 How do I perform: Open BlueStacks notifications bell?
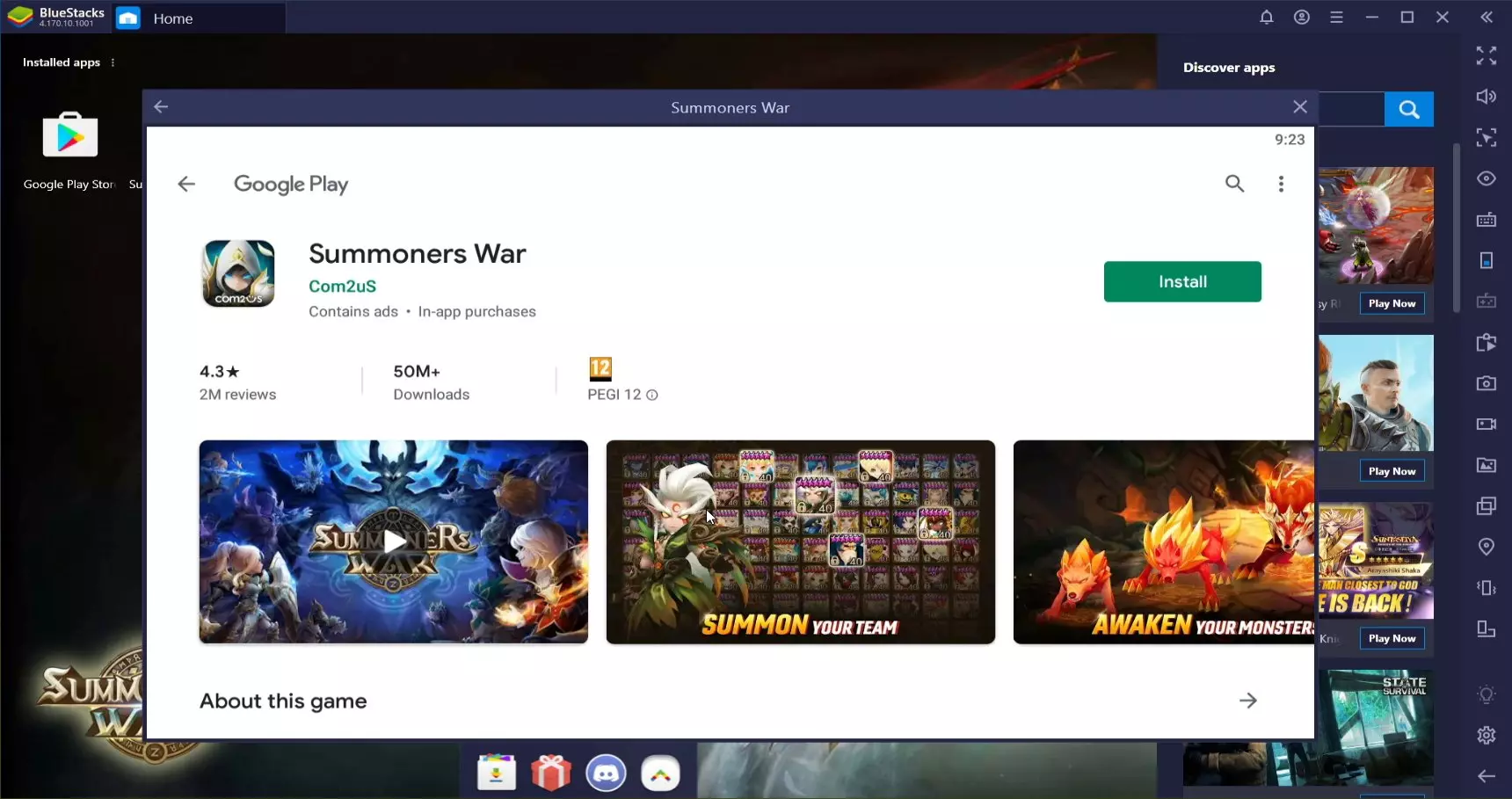(1266, 18)
